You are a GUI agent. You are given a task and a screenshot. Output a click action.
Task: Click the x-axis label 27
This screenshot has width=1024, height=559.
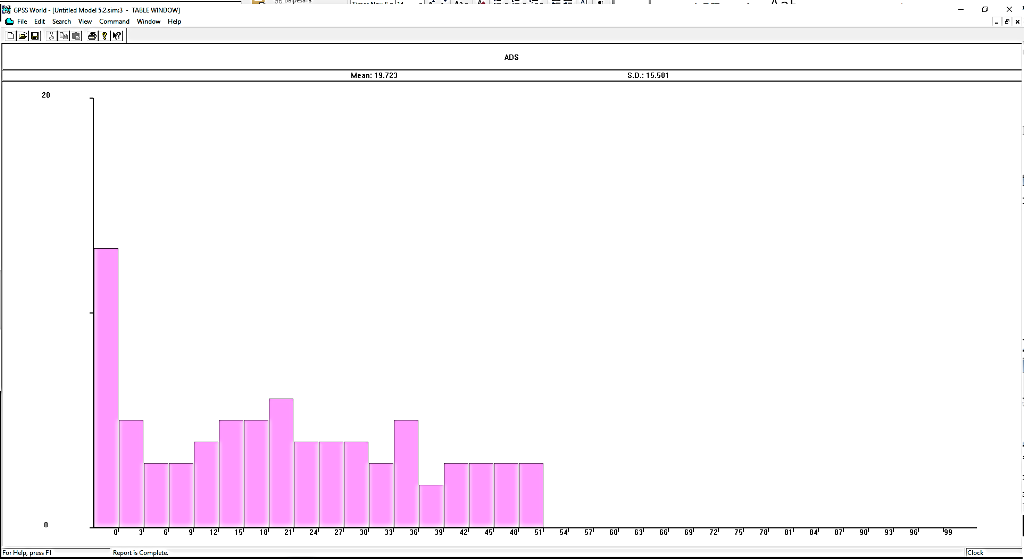tap(338, 532)
